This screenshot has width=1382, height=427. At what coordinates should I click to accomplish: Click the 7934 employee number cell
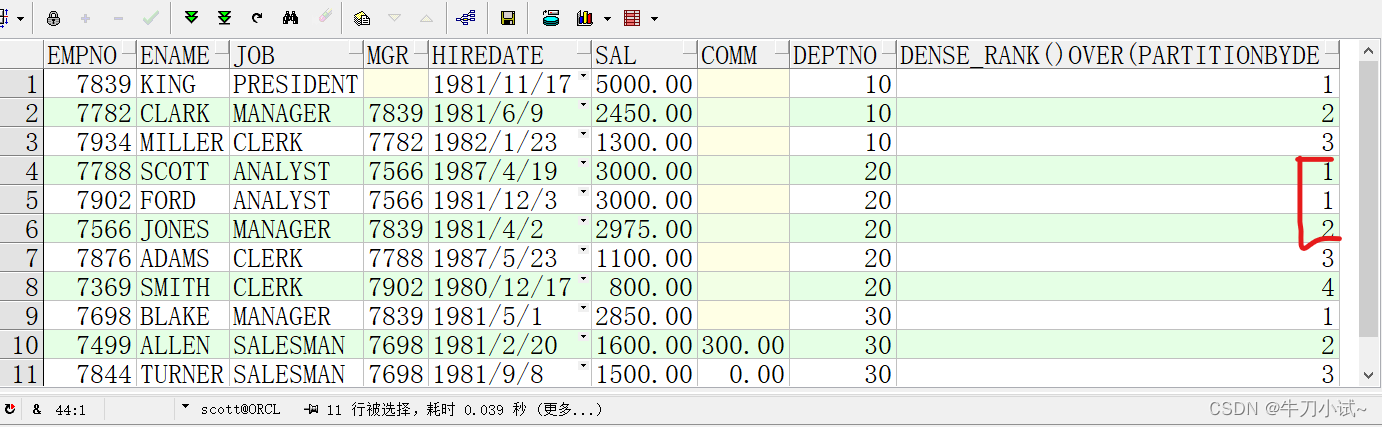[x=90, y=143]
